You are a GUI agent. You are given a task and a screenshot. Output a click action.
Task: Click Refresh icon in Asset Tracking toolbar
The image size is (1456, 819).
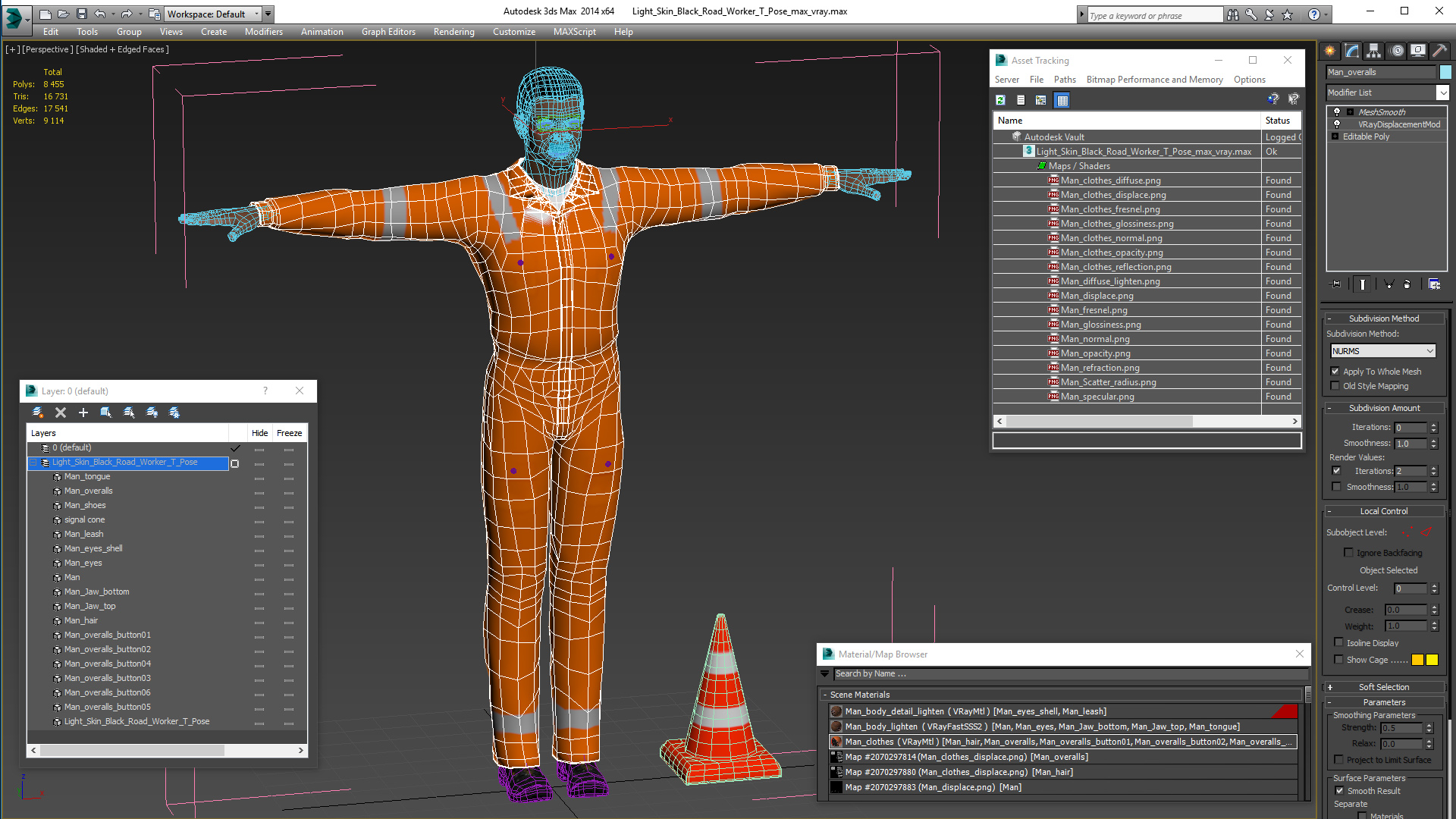(x=1000, y=100)
